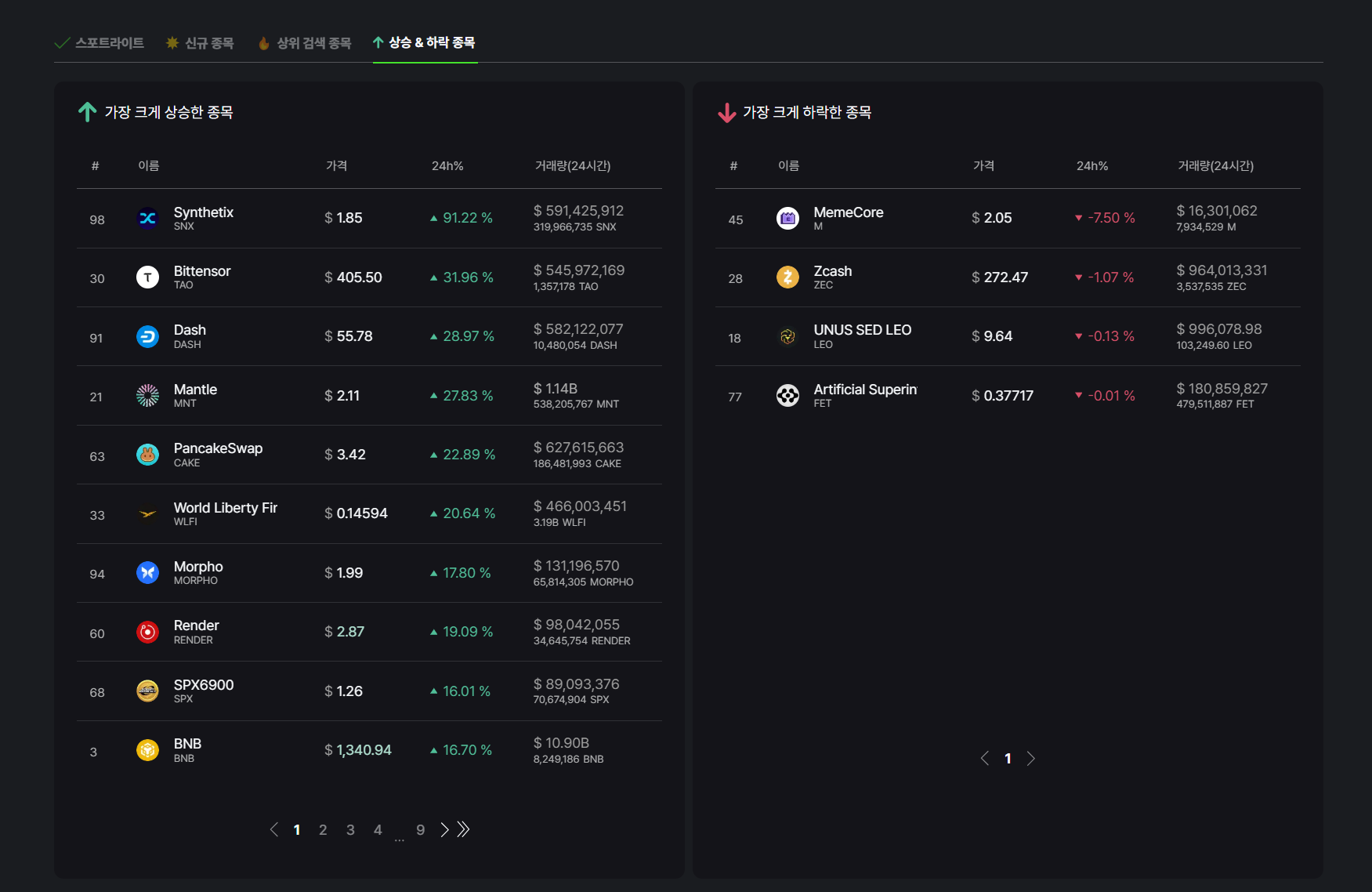This screenshot has width=1372, height=892.
Task: Select the 상위 검색 종목 tab
Action: click(305, 43)
